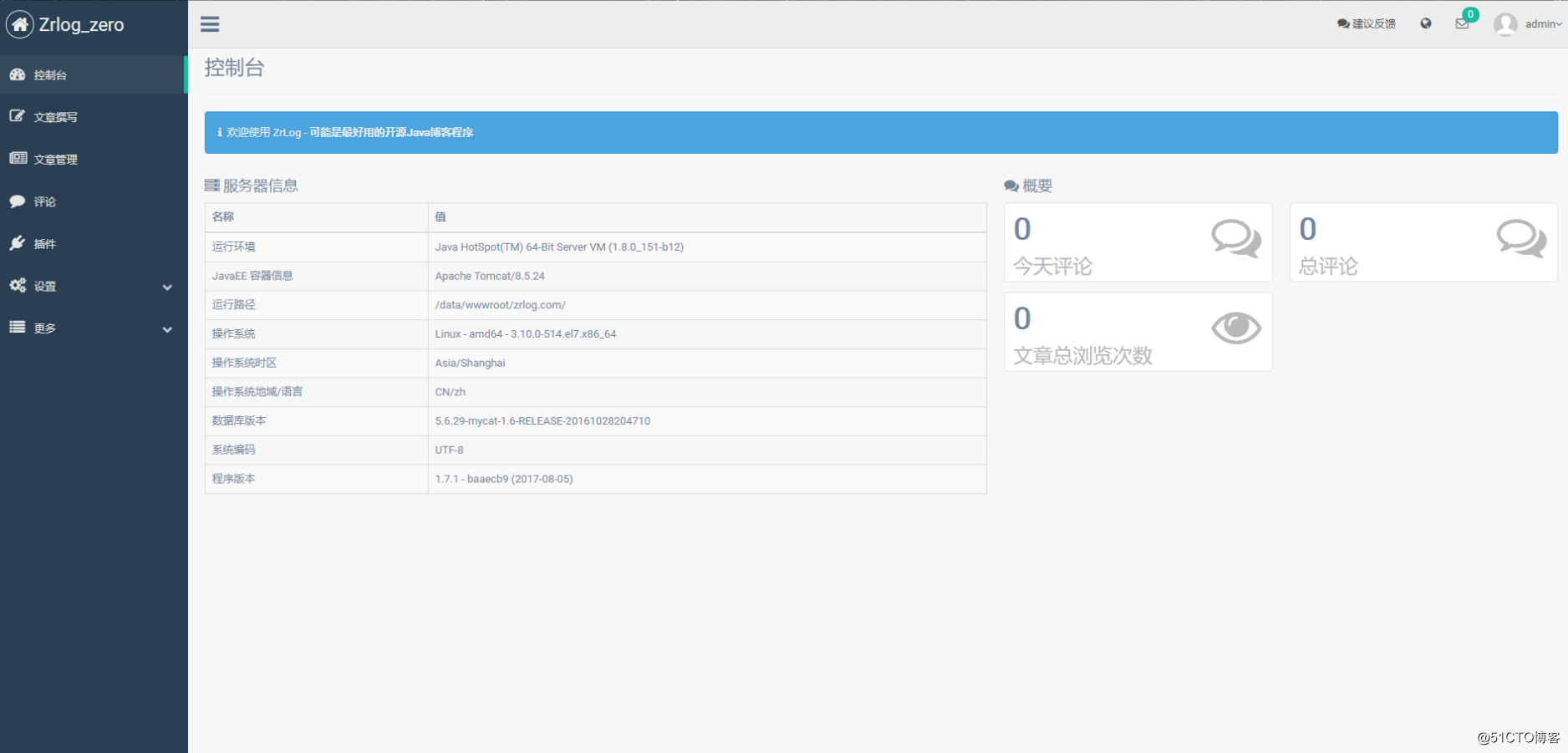1568x753 pixels.
Task: Click the Apache Tomcat/8.5.24 value
Action: point(490,276)
